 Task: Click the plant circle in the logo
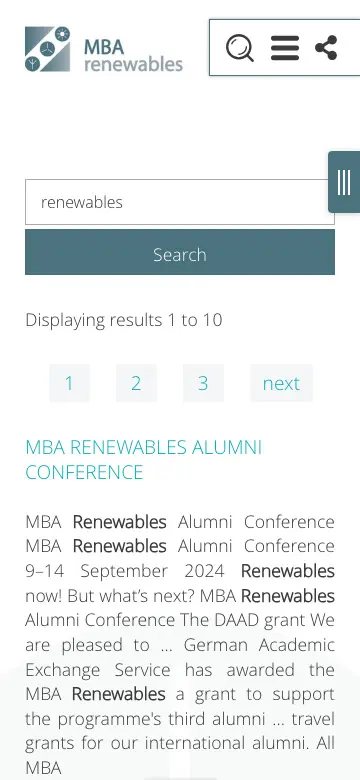[x=32, y=64]
